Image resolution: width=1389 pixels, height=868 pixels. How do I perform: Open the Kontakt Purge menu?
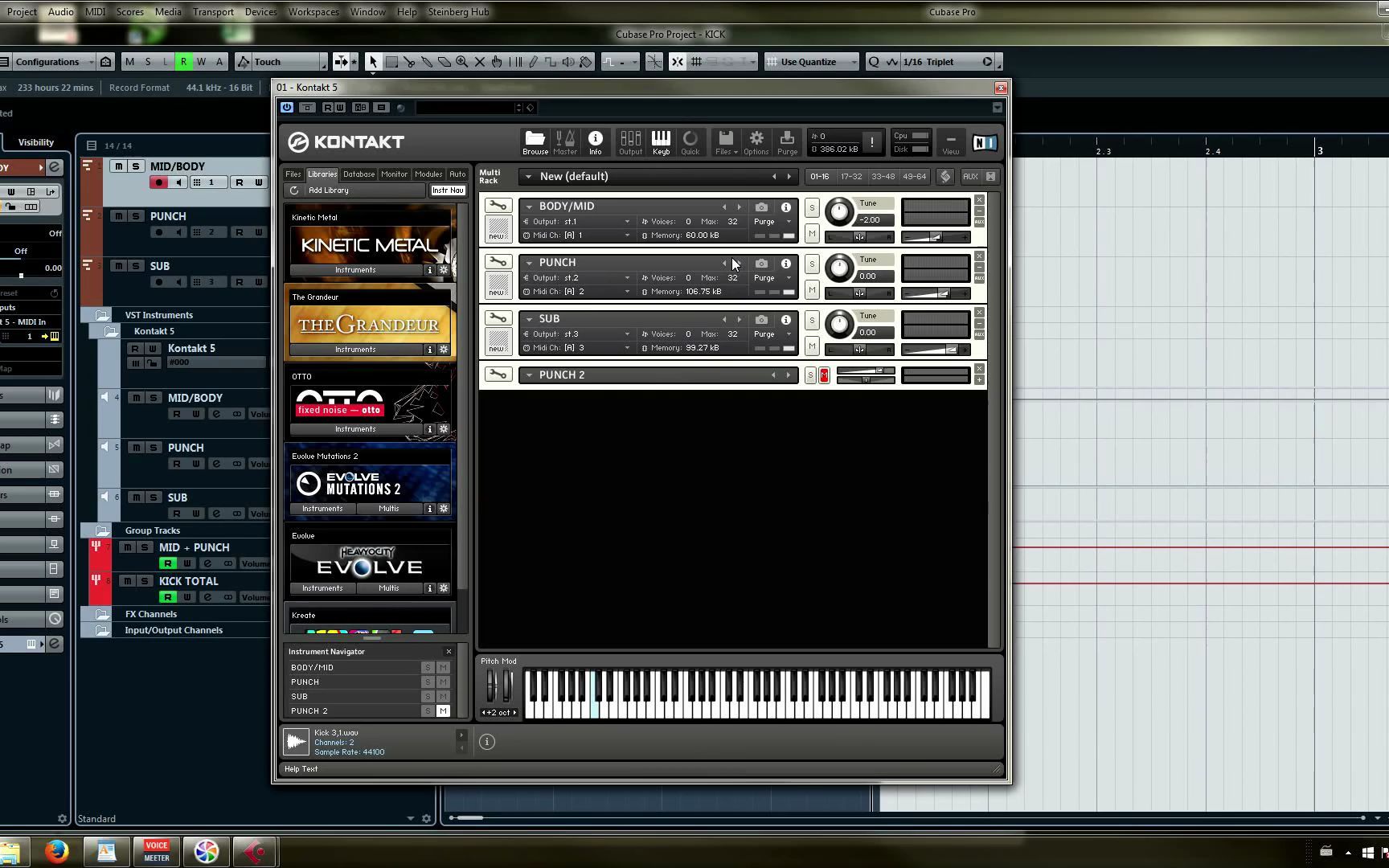[787, 142]
